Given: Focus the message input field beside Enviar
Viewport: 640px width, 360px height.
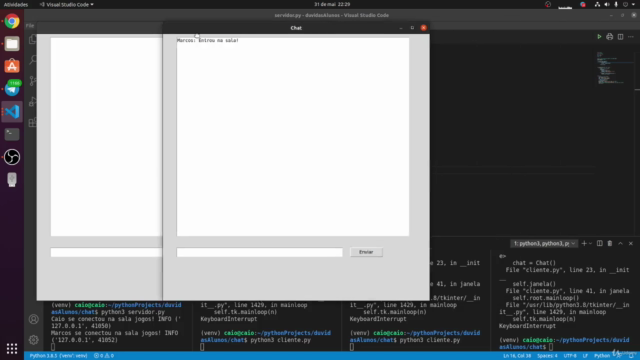Looking at the screenshot, I should coord(260,252).
